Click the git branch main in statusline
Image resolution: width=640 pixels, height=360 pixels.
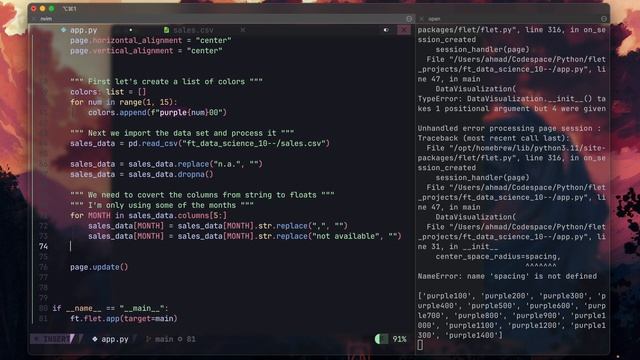164,339
